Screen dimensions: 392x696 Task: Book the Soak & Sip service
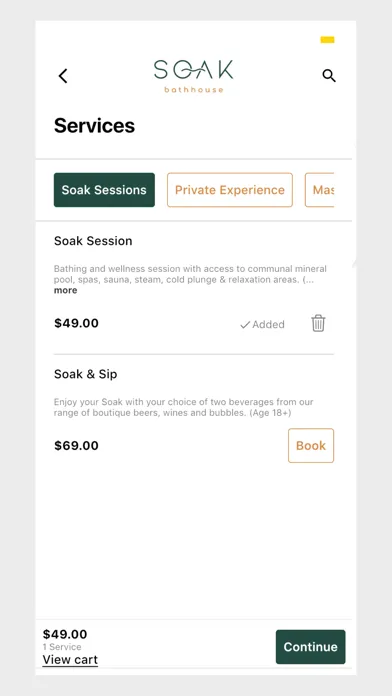(x=311, y=446)
